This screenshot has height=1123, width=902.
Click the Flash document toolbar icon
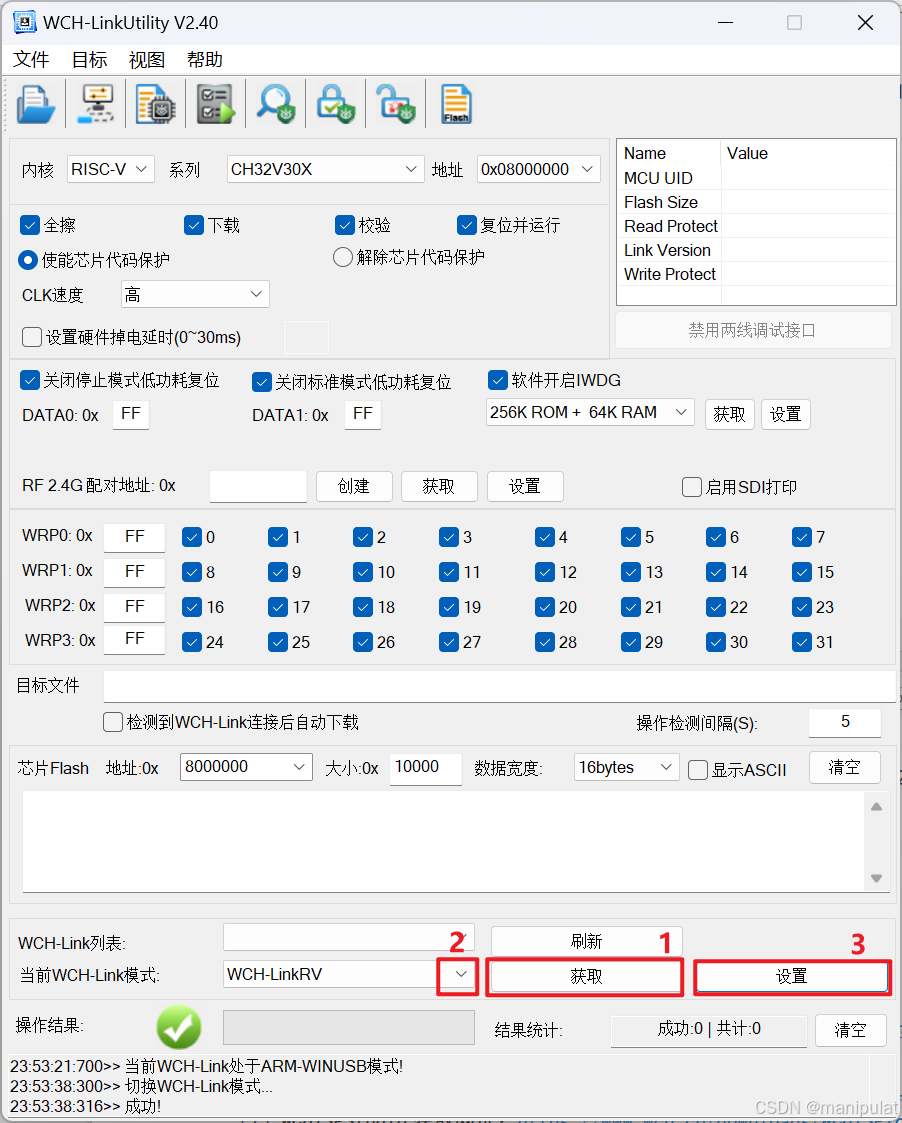pyautogui.click(x=456, y=105)
